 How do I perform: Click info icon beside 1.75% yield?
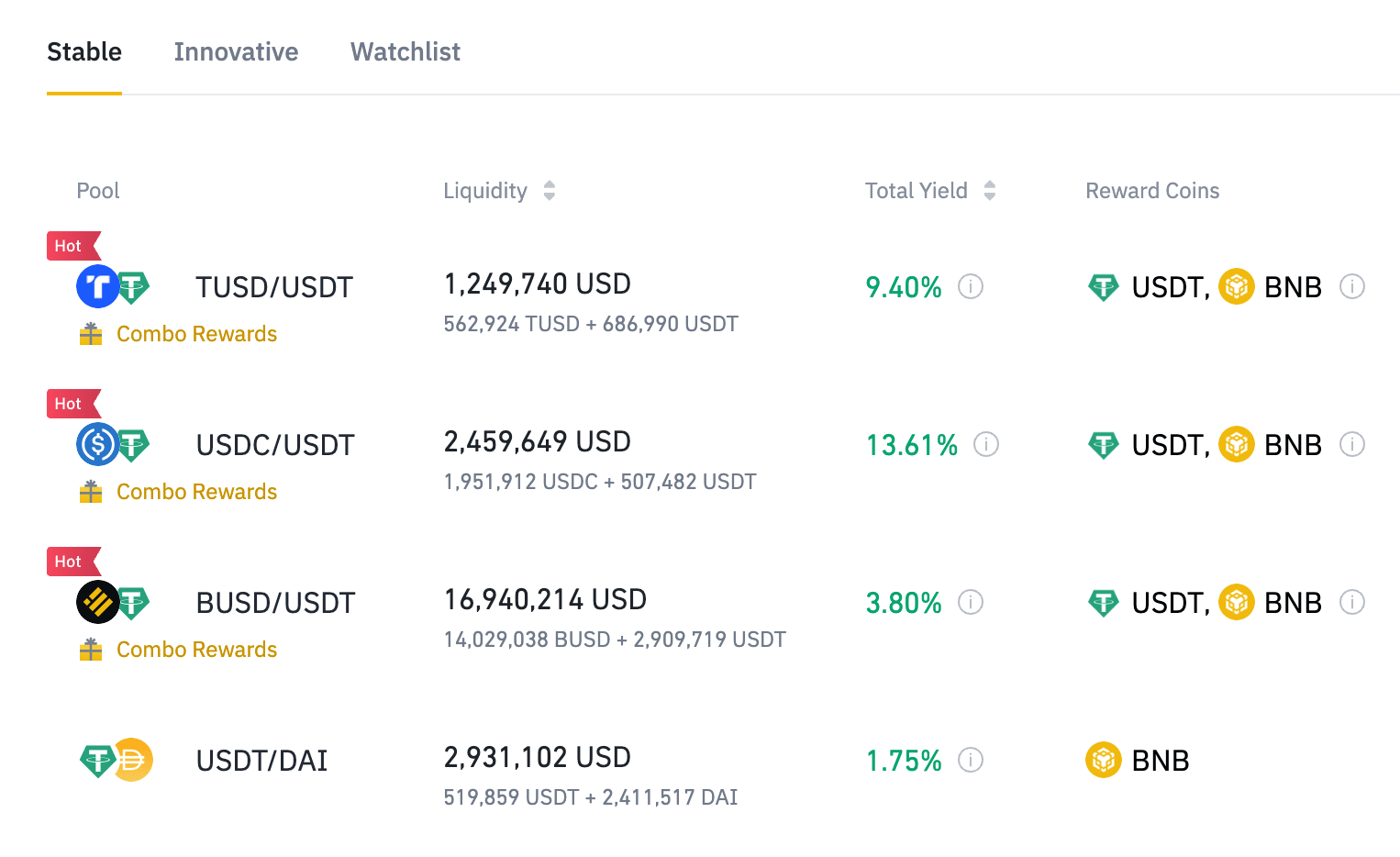coord(970,760)
